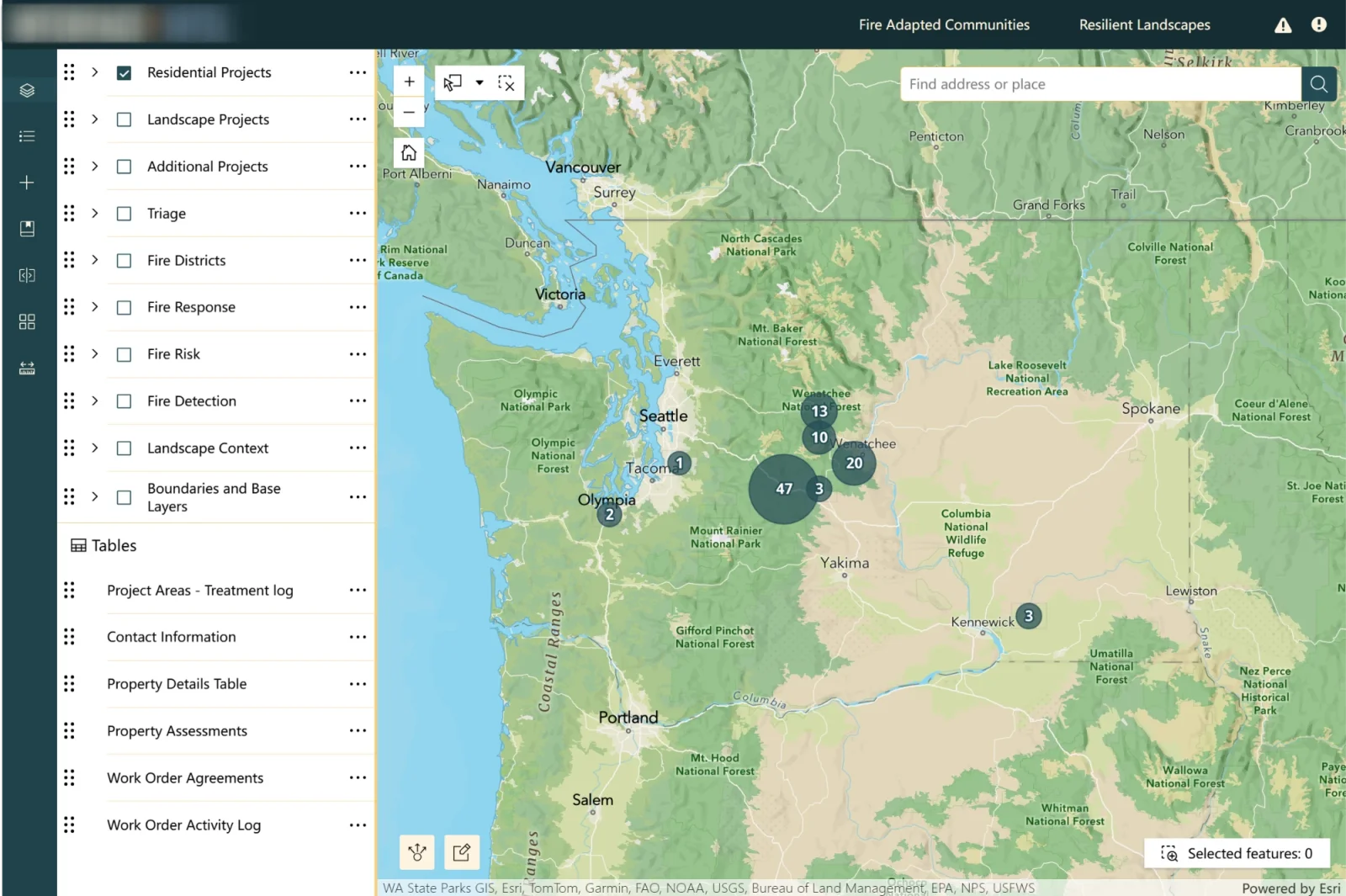This screenshot has height=896, width=1346.
Task: Enable the Triage layer checkbox
Action: tap(124, 214)
